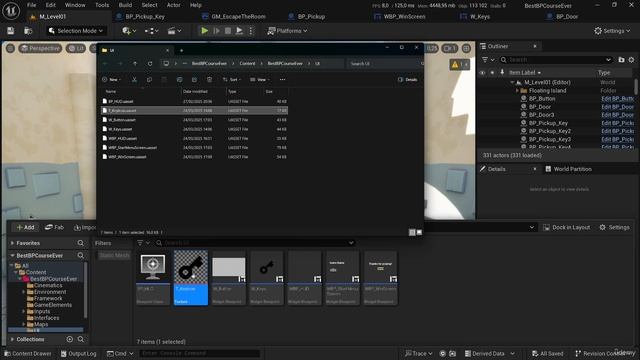Screen dimensions: 640x360
Task: Open the Derived Data dropdown
Action: tap(489, 353)
